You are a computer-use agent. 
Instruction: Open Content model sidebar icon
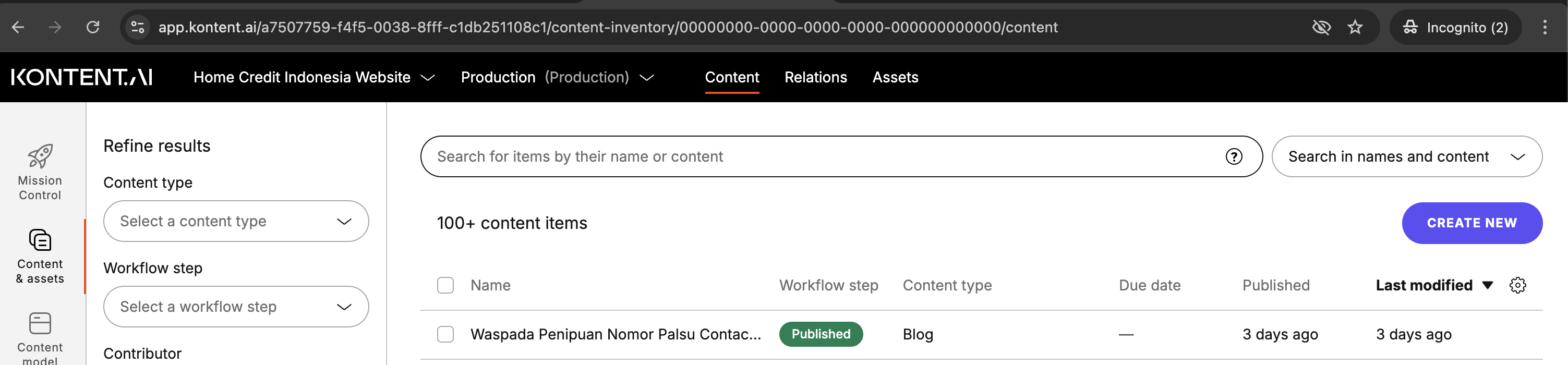(40, 324)
